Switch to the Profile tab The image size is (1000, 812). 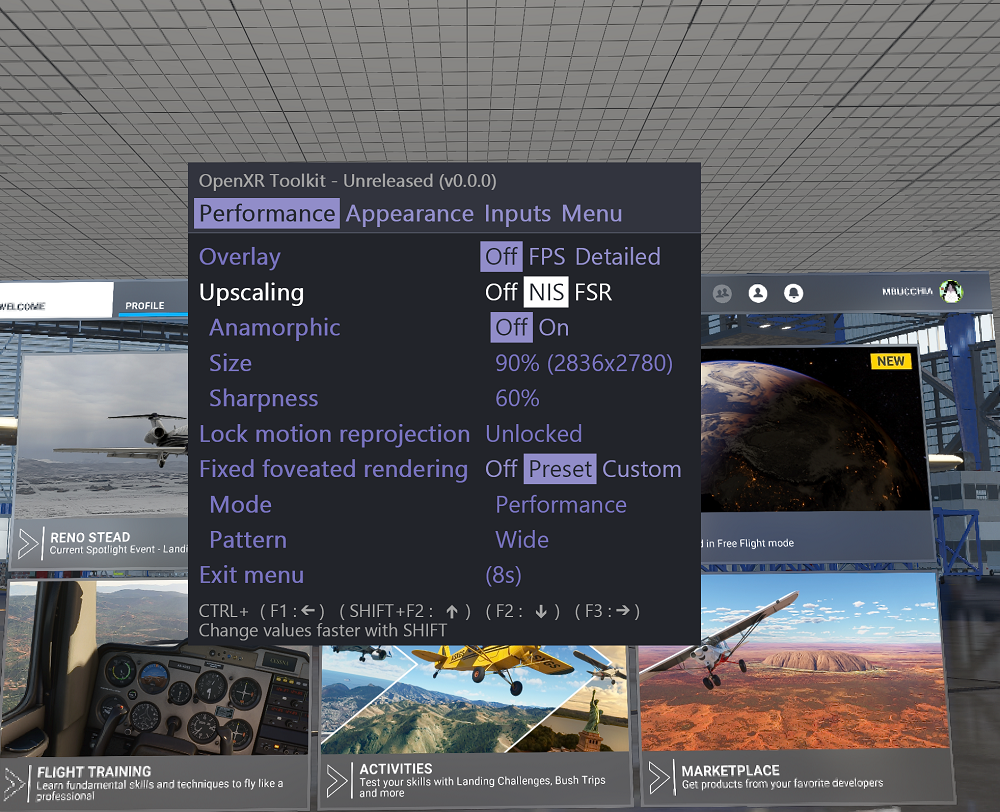(146, 305)
